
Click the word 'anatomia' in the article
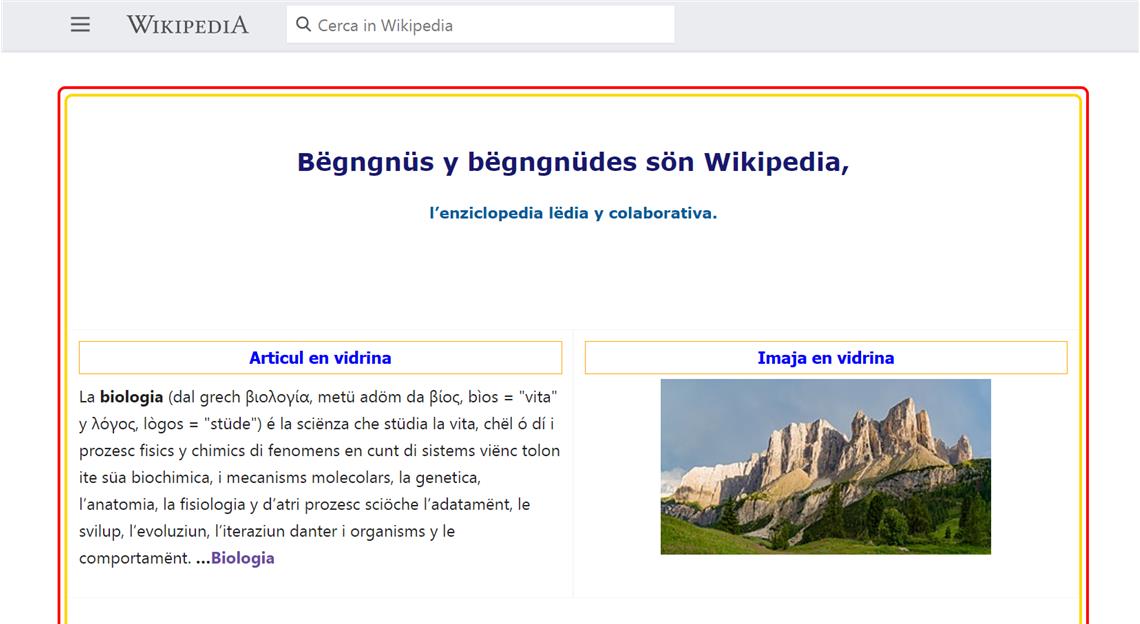[120, 505]
